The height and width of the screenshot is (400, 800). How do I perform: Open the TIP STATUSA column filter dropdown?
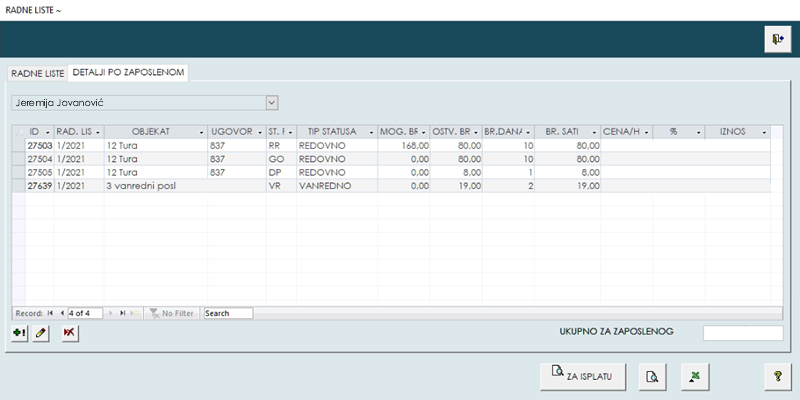click(369, 132)
